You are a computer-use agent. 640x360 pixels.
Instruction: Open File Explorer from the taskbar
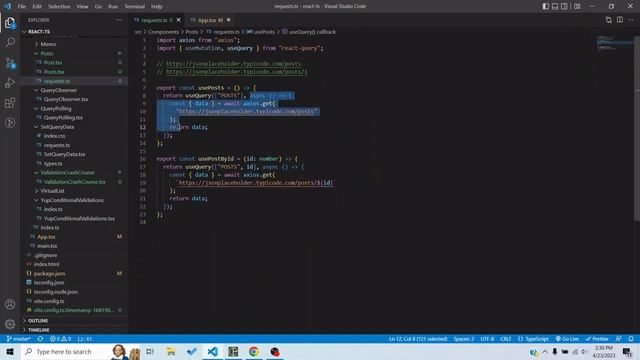click(x=171, y=351)
